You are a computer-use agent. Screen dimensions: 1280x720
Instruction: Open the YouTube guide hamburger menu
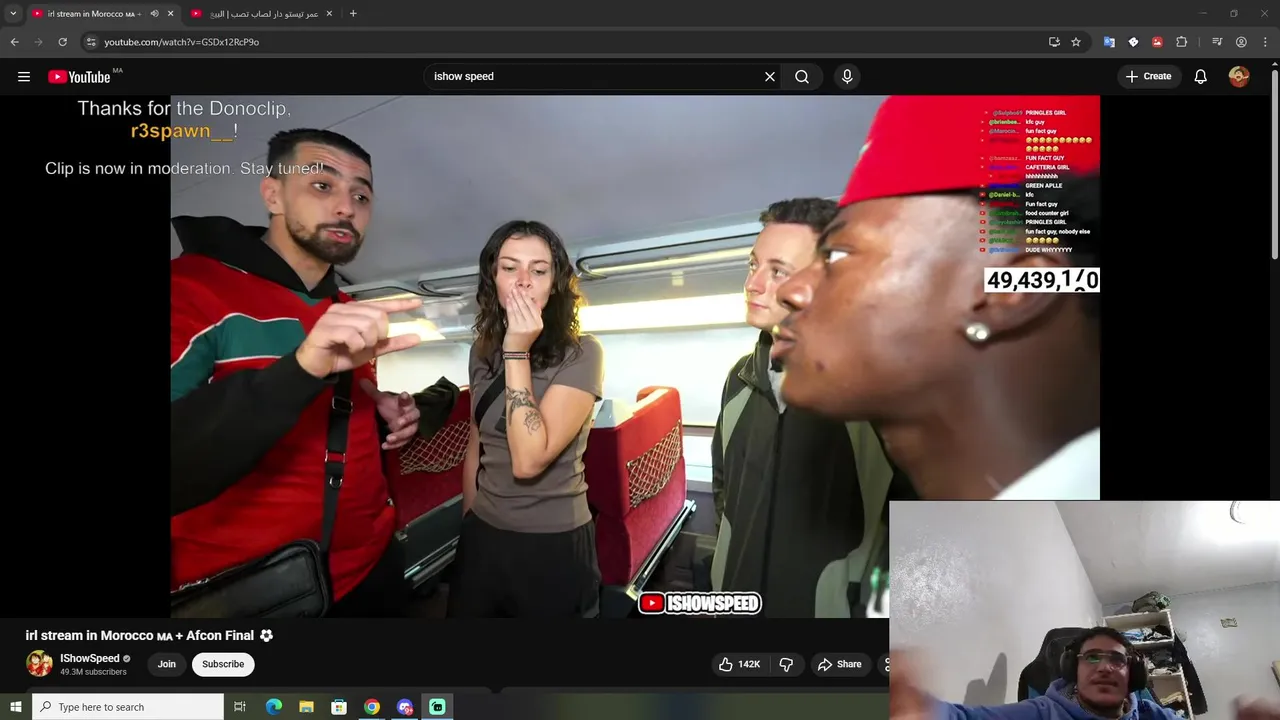(24, 76)
